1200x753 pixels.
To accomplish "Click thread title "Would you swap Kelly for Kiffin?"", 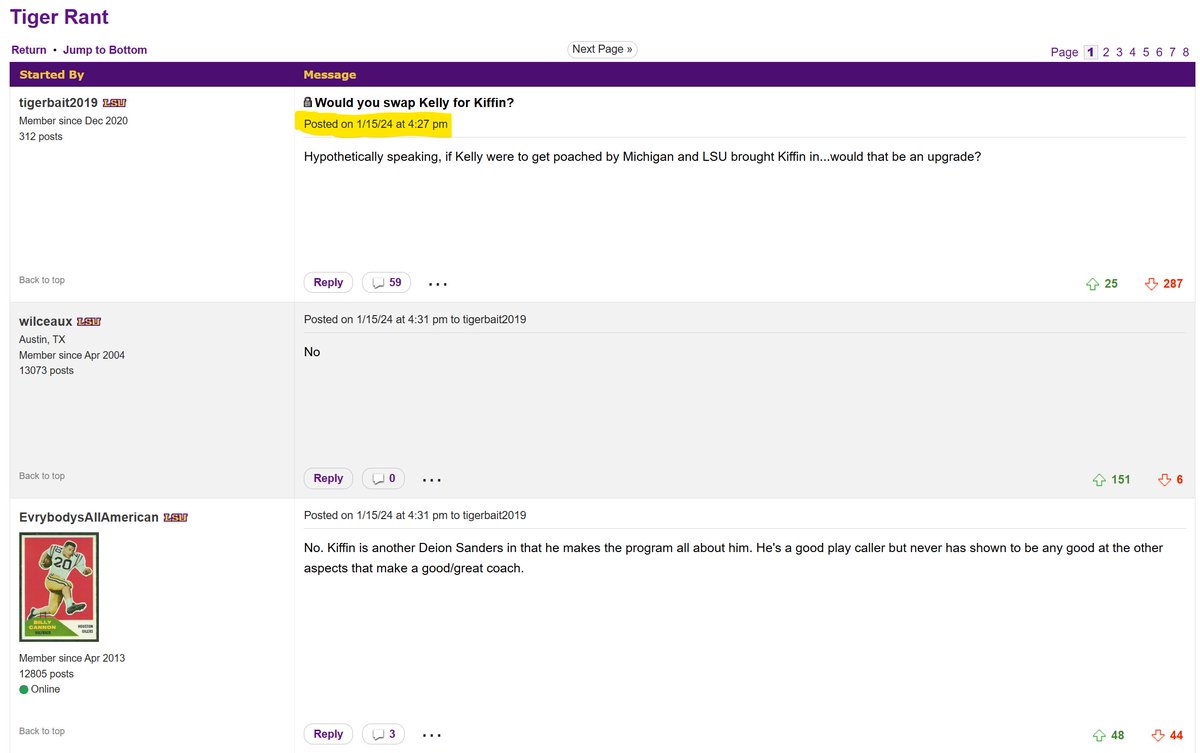I will click(414, 102).
